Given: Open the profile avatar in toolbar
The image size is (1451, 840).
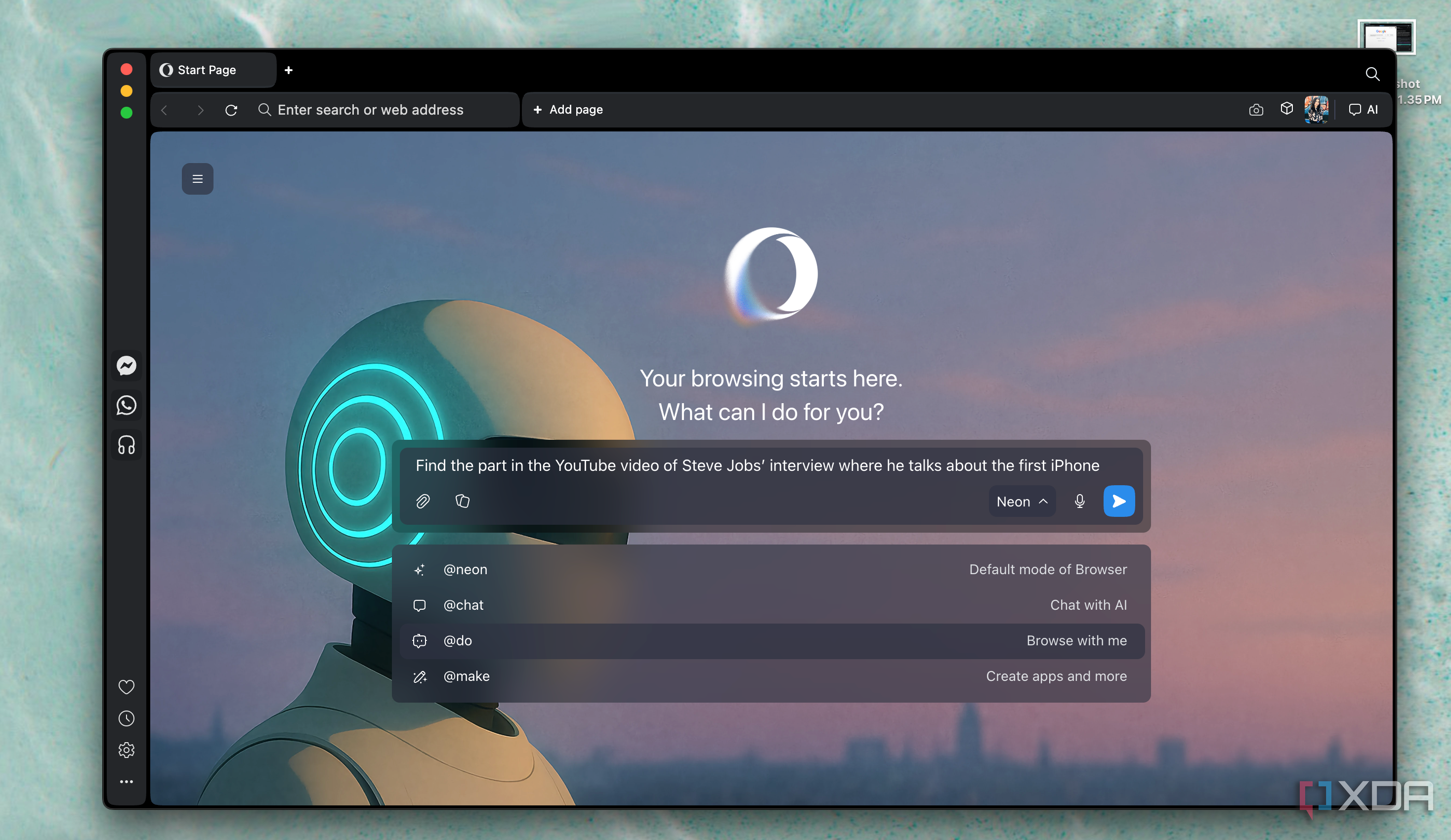Looking at the screenshot, I should tap(1316, 109).
